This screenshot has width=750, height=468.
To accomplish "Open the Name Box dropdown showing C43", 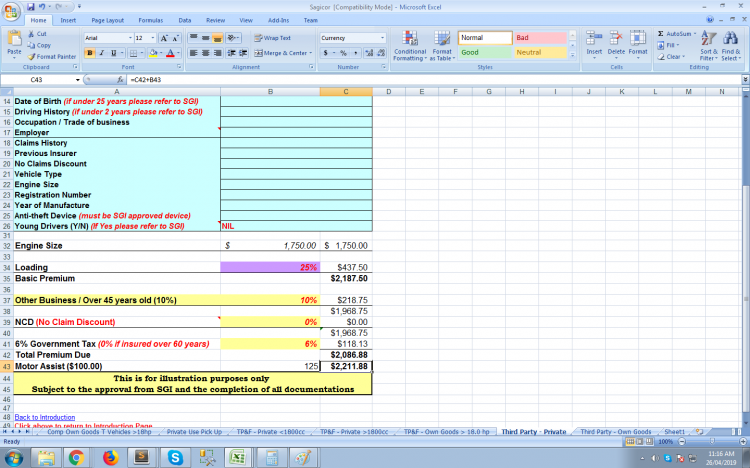I will [x=73, y=79].
